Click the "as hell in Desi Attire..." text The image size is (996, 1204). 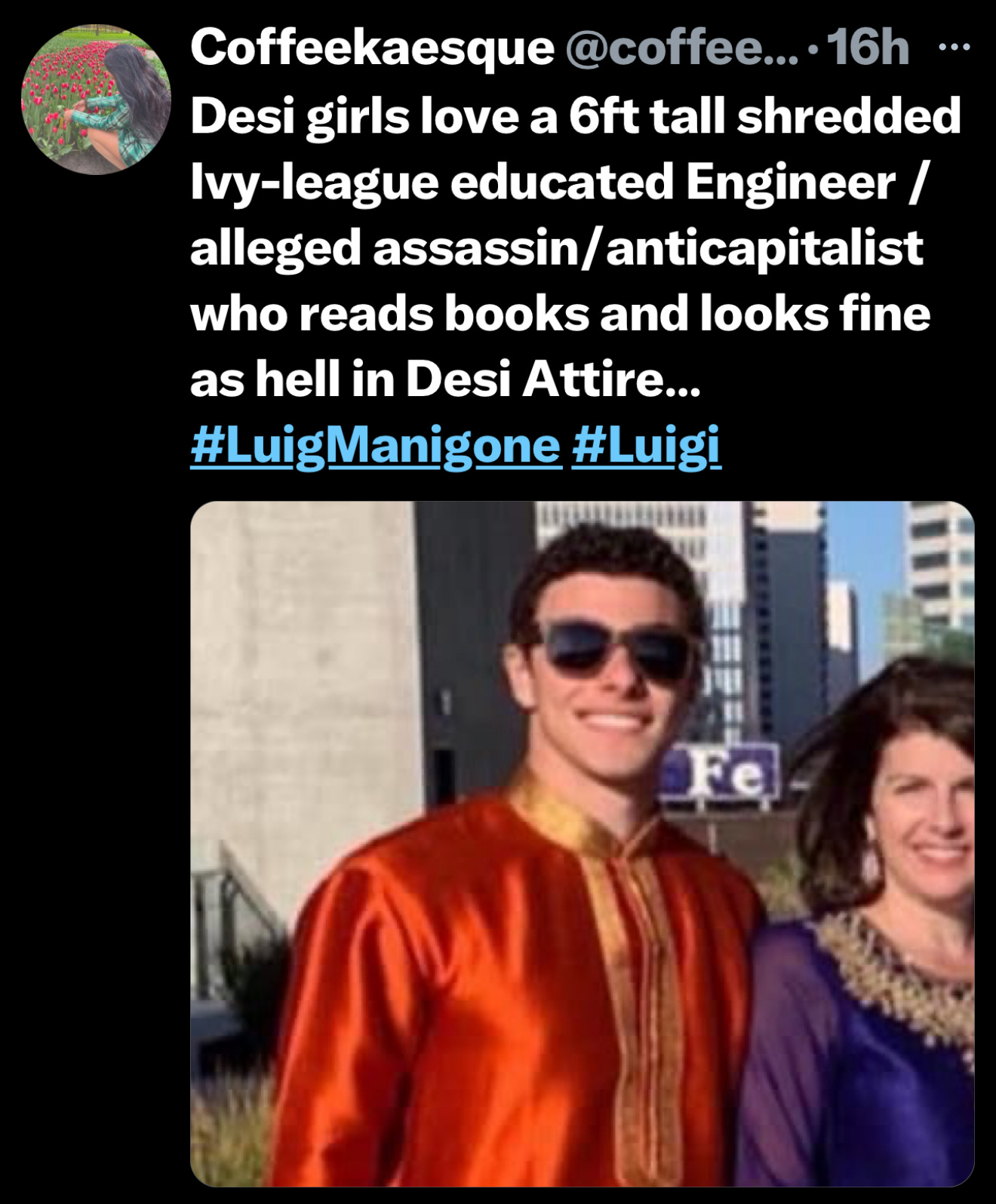[x=446, y=379]
